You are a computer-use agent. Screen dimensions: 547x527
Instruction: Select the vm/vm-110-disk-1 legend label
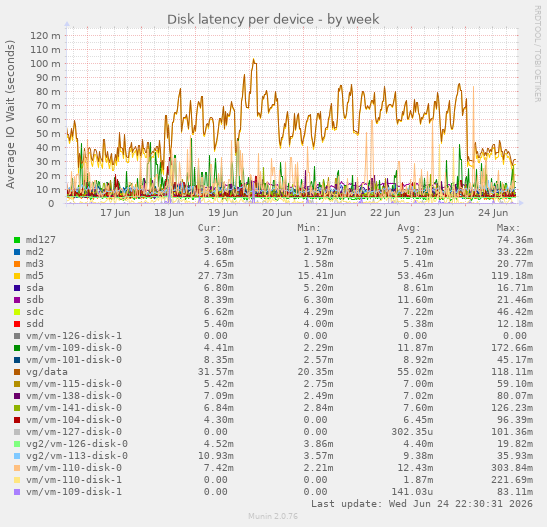[74, 480]
